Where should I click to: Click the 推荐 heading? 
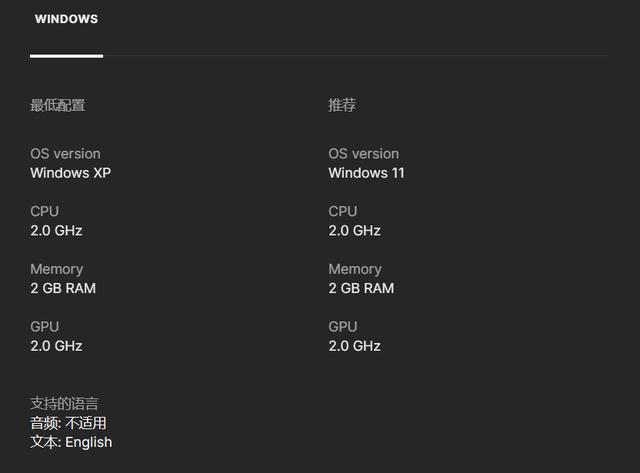click(x=342, y=105)
